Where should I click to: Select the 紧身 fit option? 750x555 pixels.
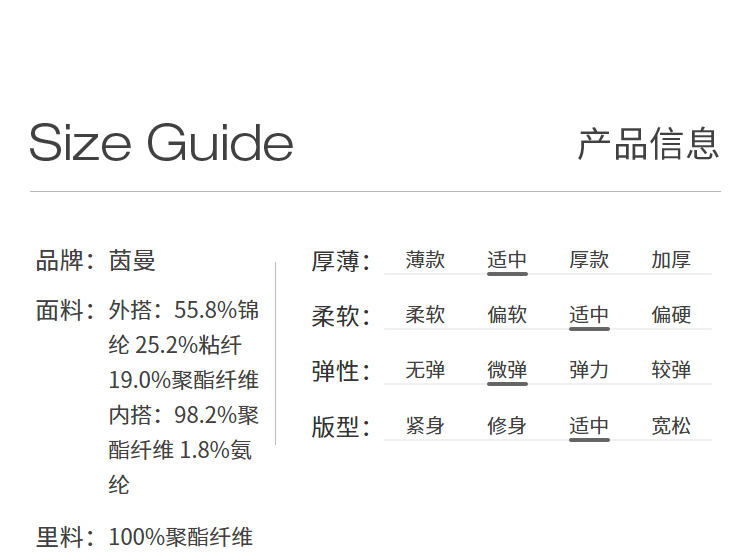(x=425, y=426)
